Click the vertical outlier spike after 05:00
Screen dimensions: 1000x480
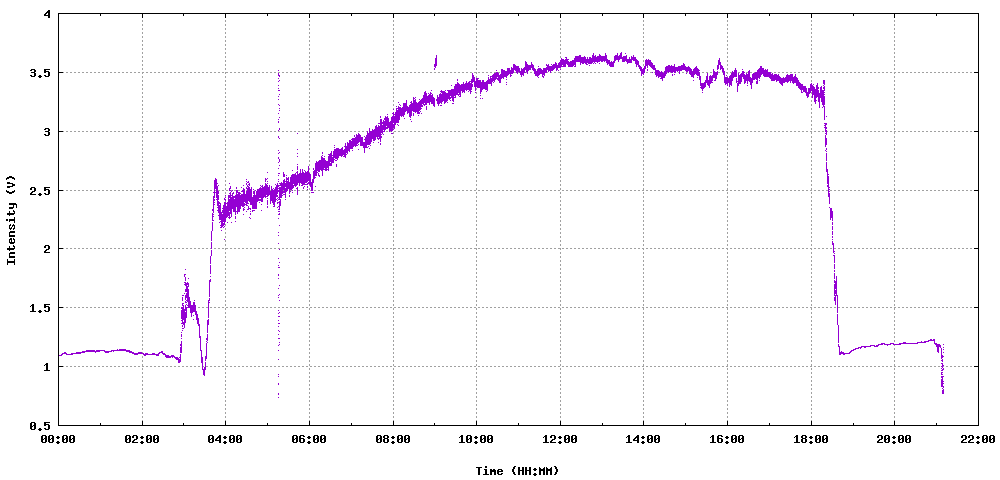point(279,233)
